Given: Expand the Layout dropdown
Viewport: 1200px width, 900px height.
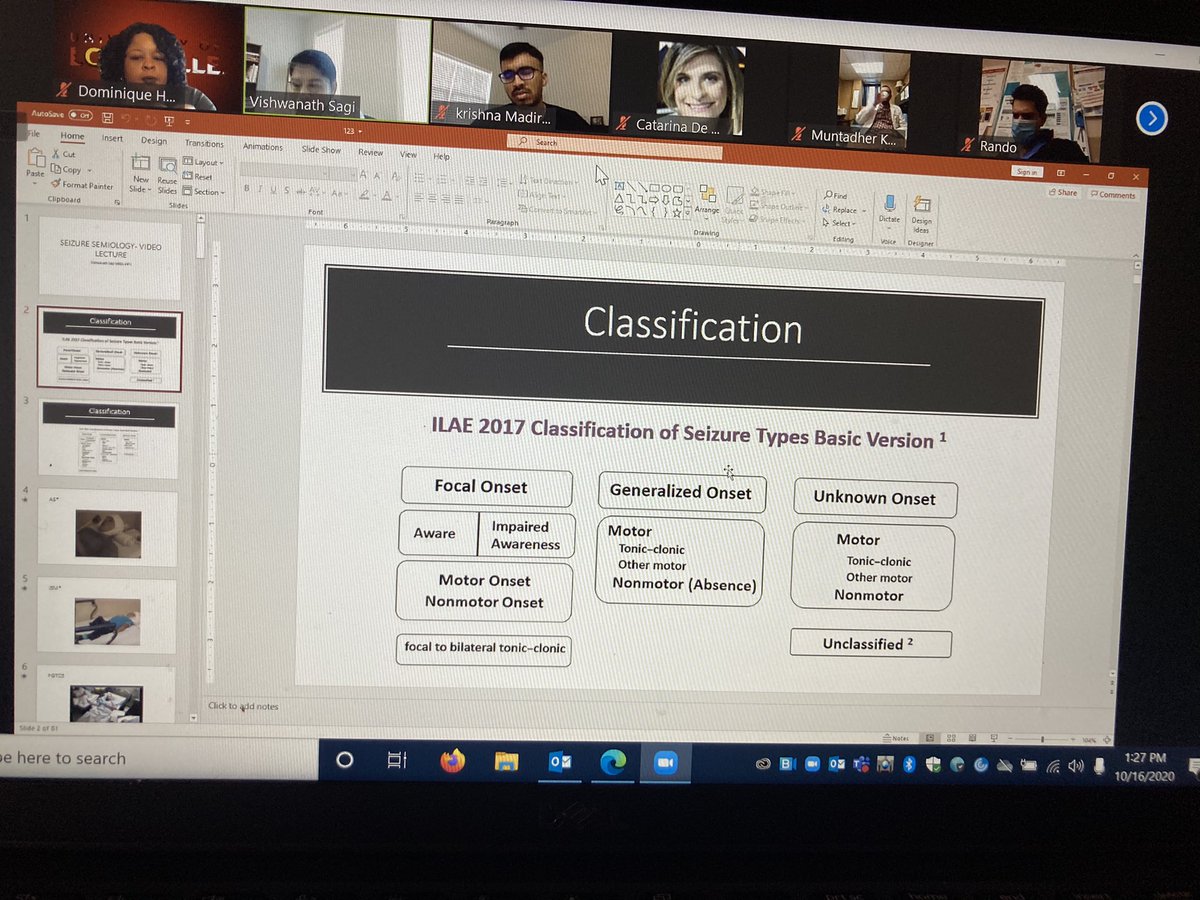Looking at the screenshot, I should click(x=202, y=162).
